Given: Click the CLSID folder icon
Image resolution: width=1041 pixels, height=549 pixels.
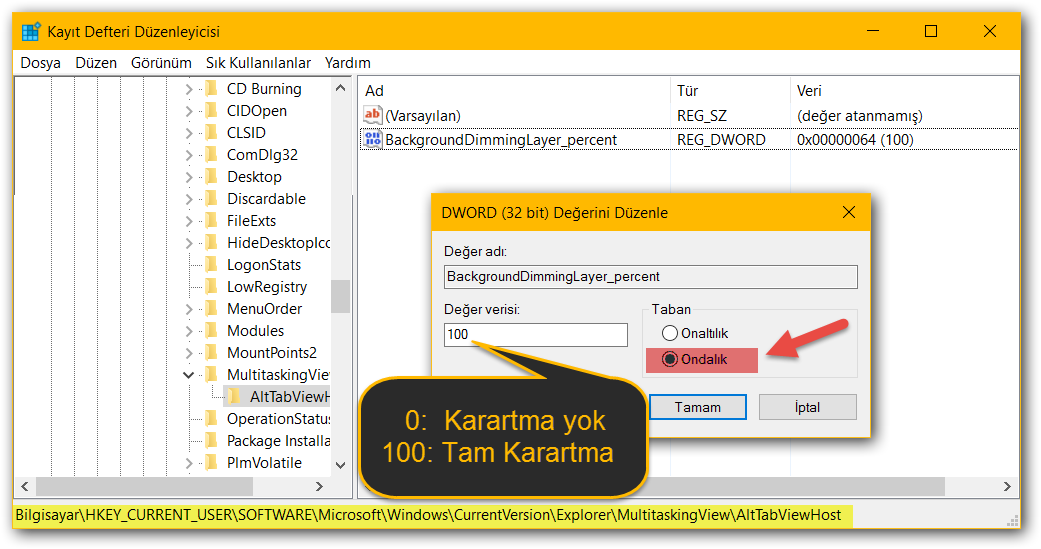Looking at the screenshot, I should (212, 132).
